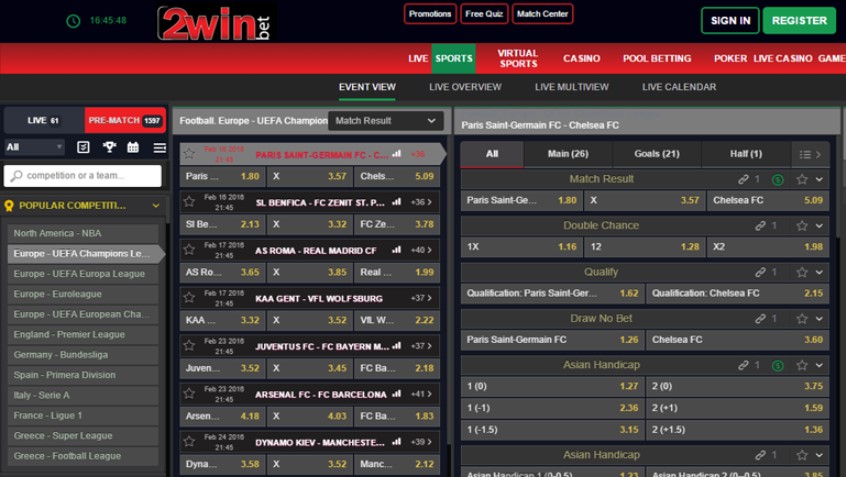
Task: Click green cashout icon in Asian Handicap
Action: (777, 366)
